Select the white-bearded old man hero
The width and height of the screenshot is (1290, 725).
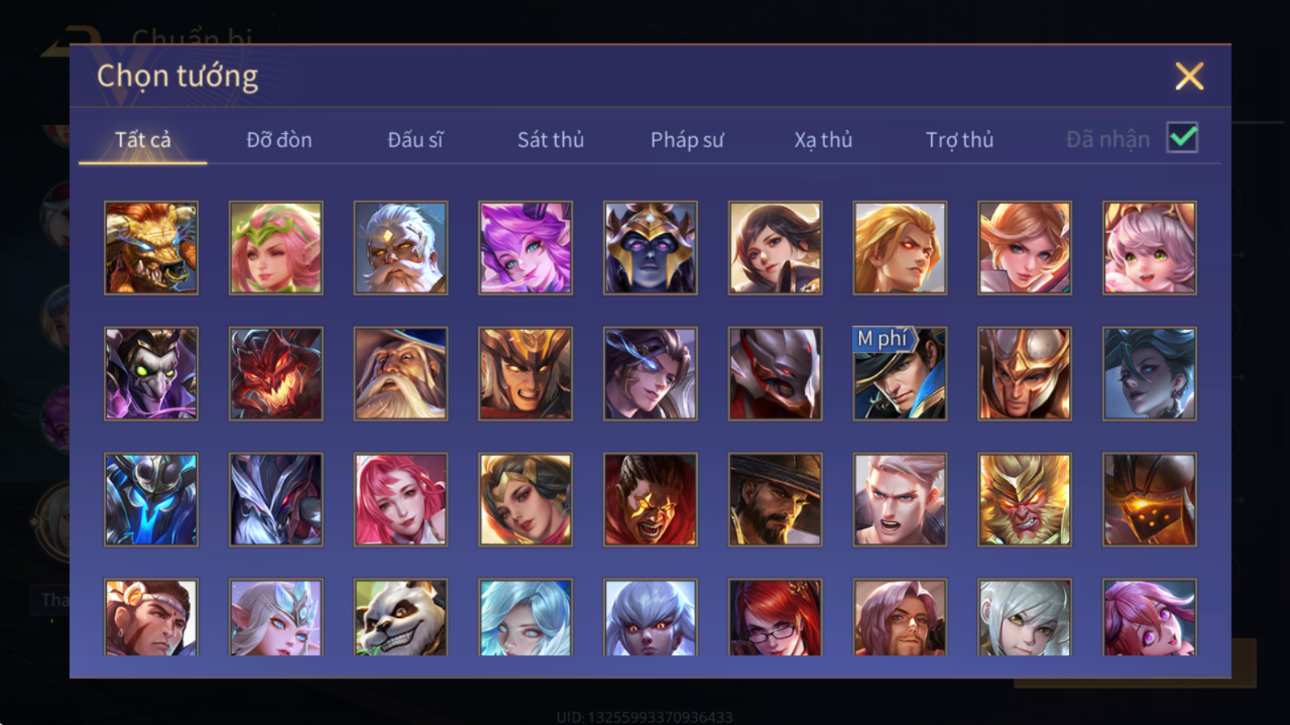pyautogui.click(x=400, y=248)
